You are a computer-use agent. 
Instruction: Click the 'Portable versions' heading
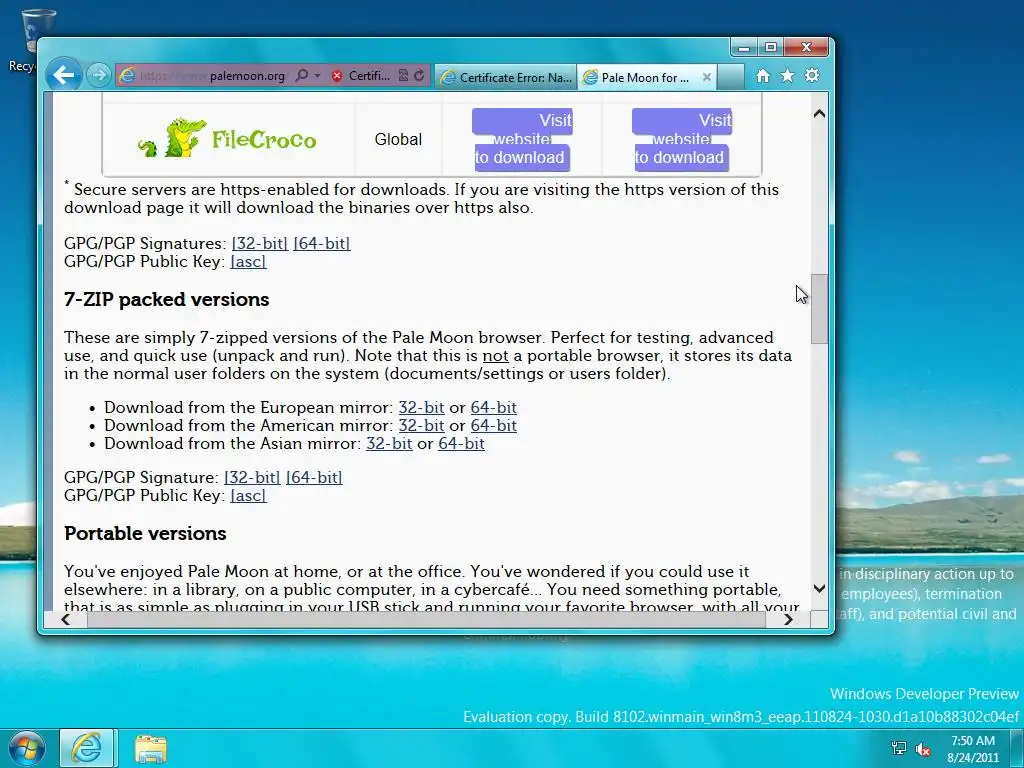[x=145, y=533]
